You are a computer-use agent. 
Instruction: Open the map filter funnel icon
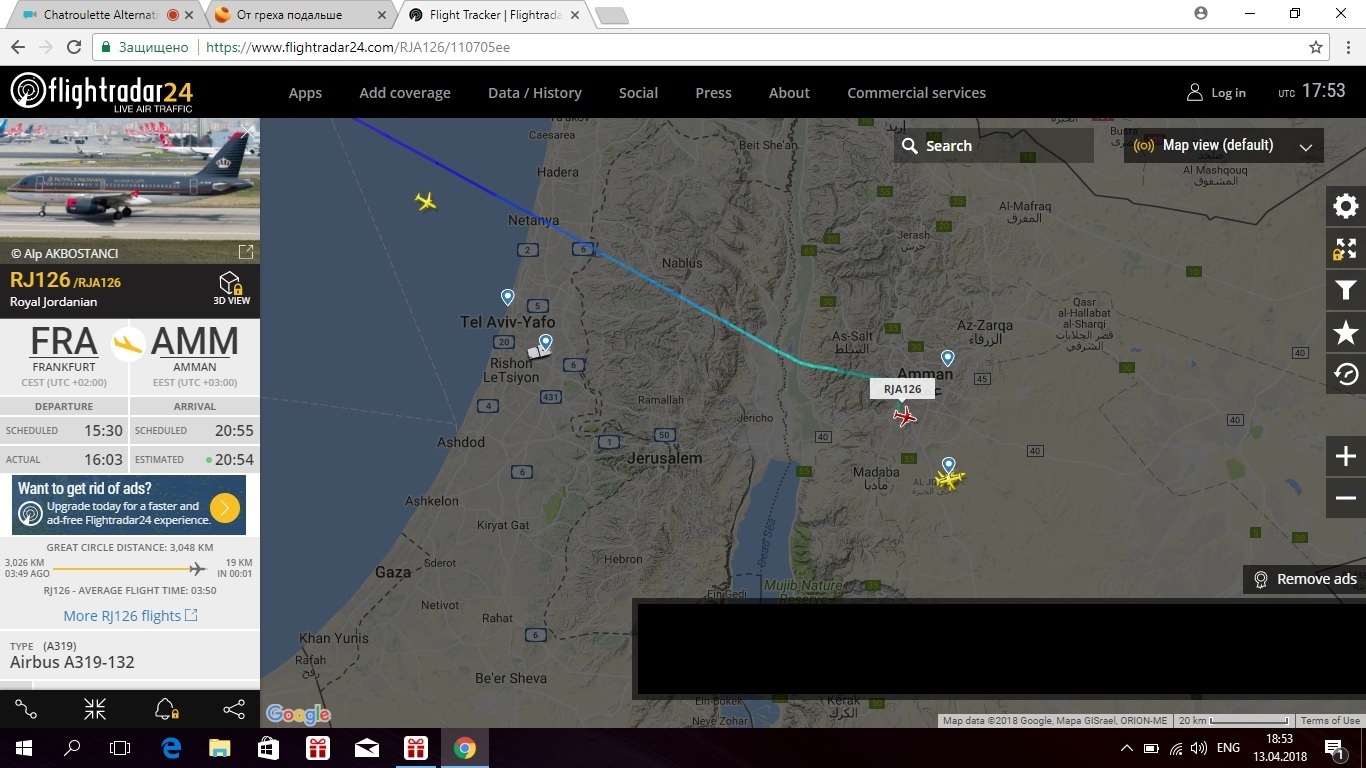[1346, 291]
